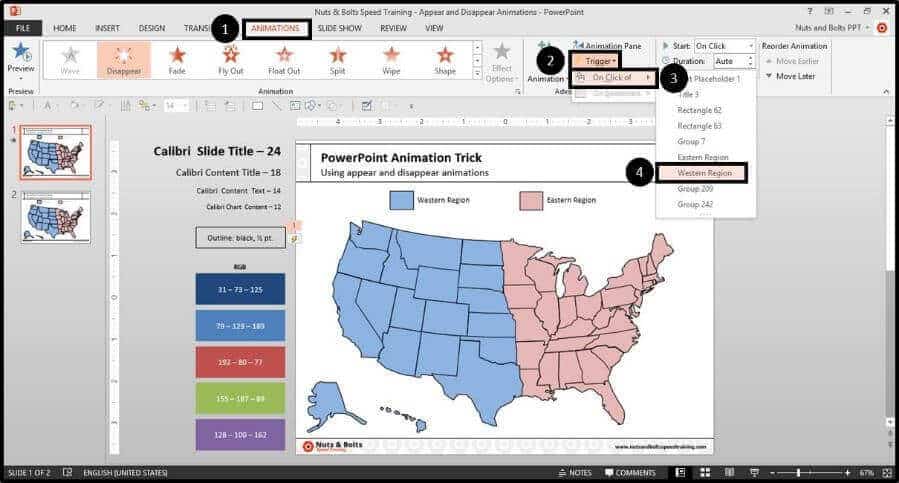Click the Preview star icon
Image resolution: width=899 pixels, height=483 pixels.
click(x=21, y=52)
